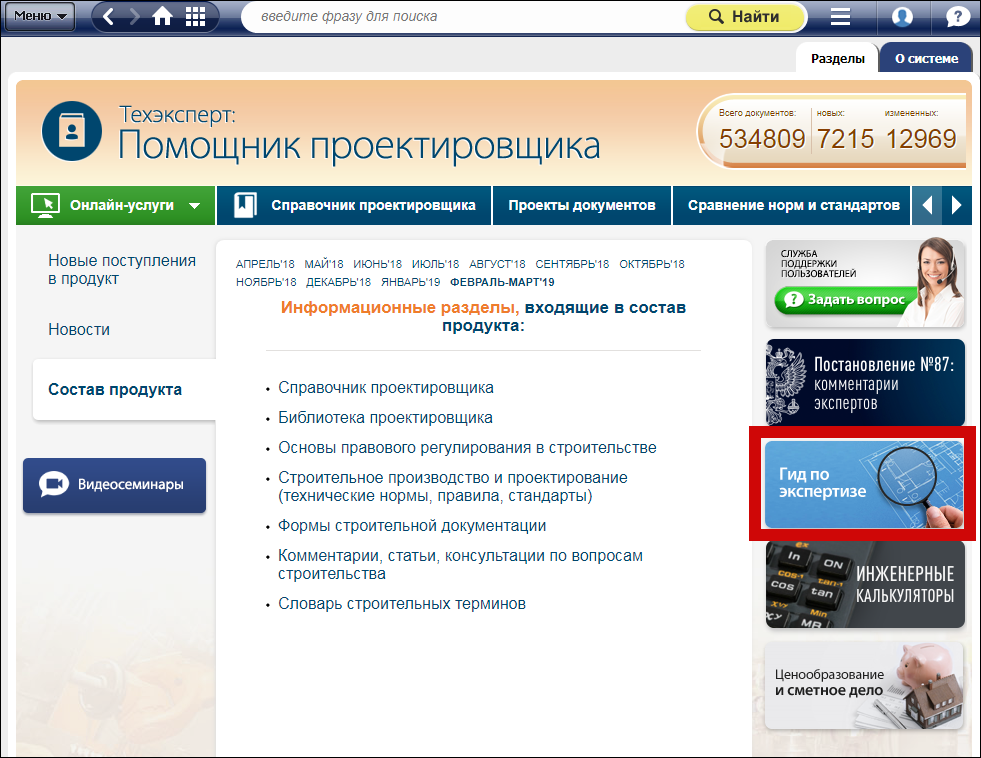The height and width of the screenshot is (758, 981).
Task: Select the ЯНВАРЬ'19 month link
Action: point(410,282)
